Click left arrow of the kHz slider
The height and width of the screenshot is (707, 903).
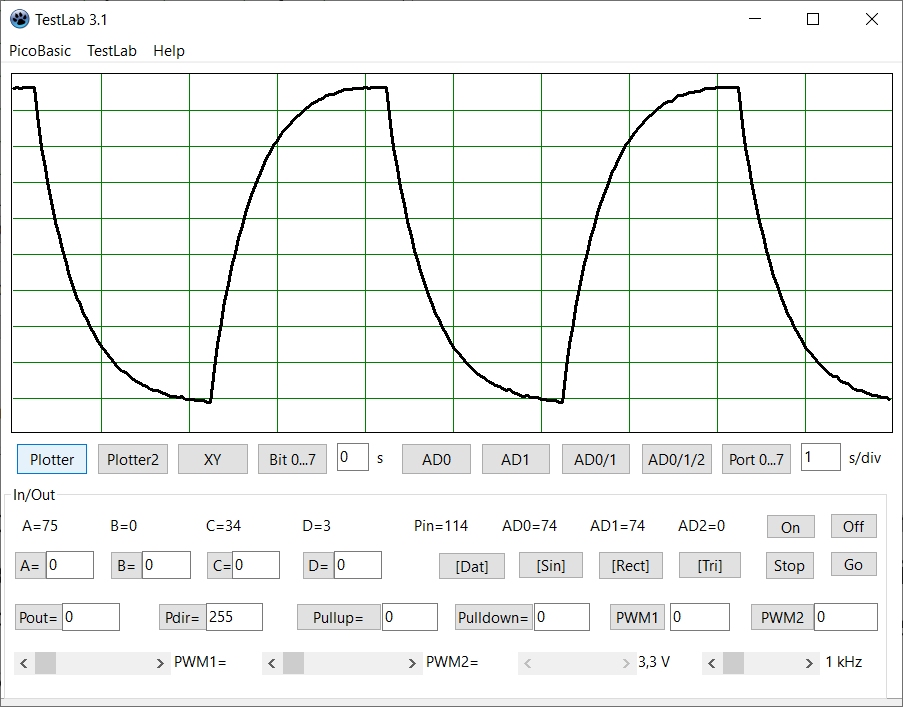(x=712, y=663)
